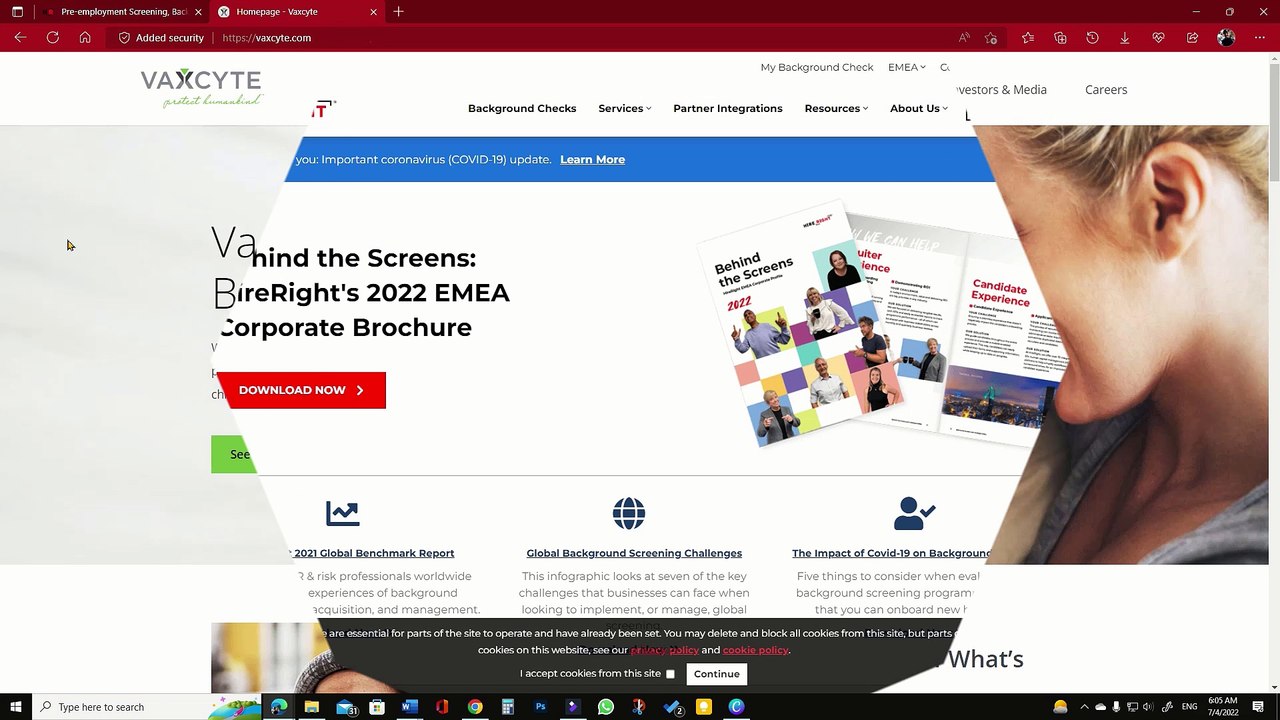Image resolution: width=1280 pixels, height=720 pixels.
Task: Open The Impact of Covid-19 link
Action: tap(892, 553)
